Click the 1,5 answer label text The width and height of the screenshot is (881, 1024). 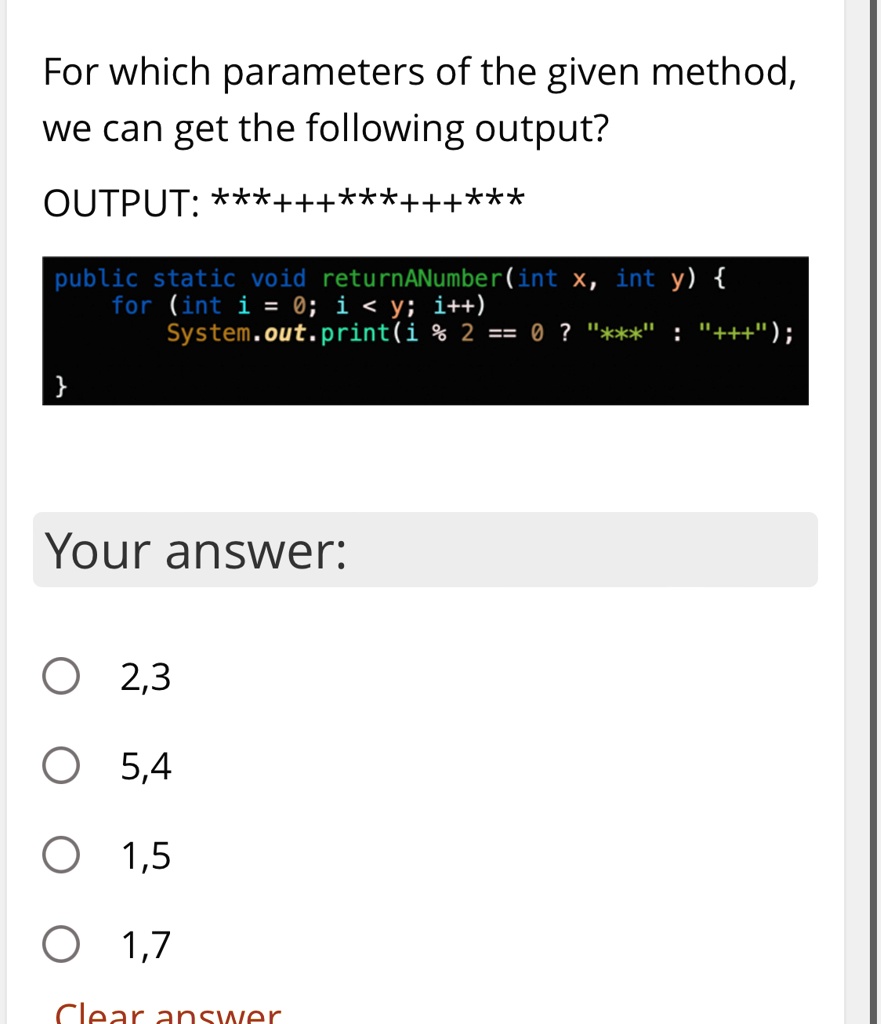coord(144,853)
